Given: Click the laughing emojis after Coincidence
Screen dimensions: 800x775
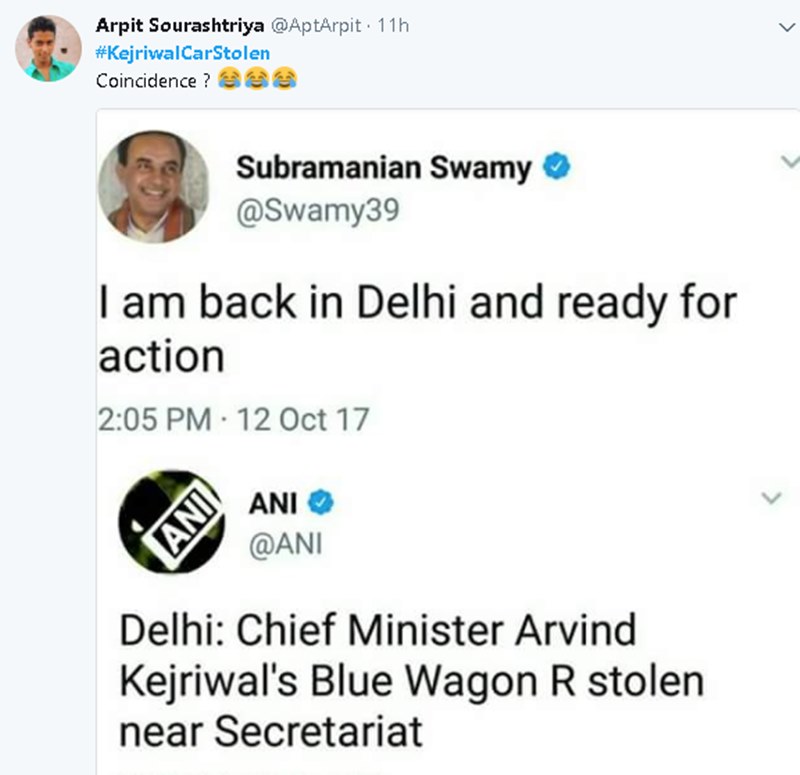Looking at the screenshot, I should click(x=258, y=79).
